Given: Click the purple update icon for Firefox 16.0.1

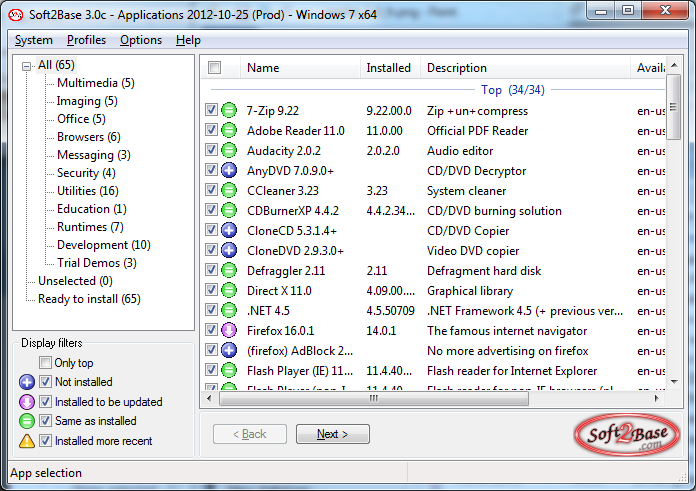Looking at the screenshot, I should pyautogui.click(x=229, y=330).
